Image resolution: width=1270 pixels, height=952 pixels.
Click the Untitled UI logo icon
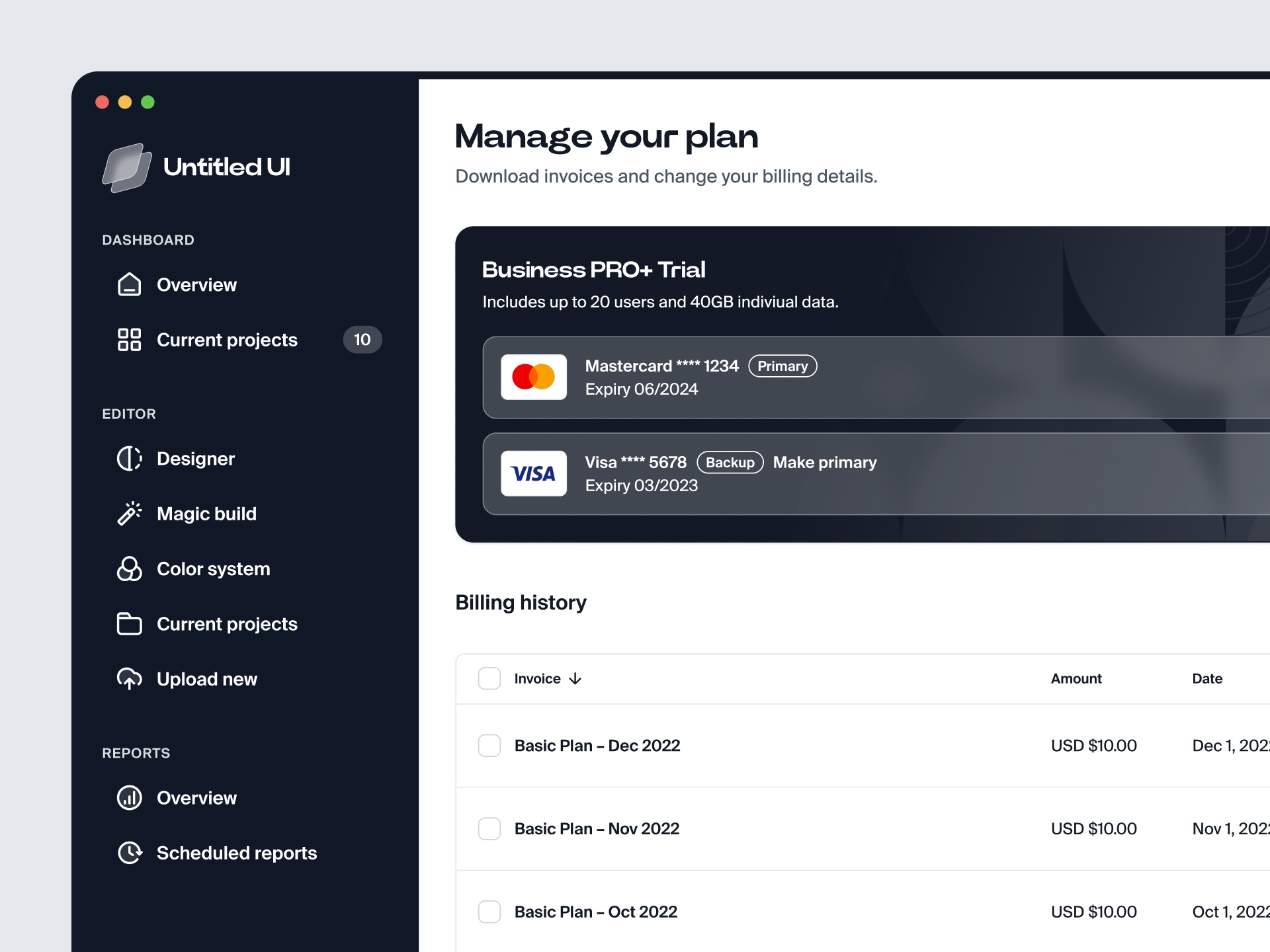tap(127, 168)
